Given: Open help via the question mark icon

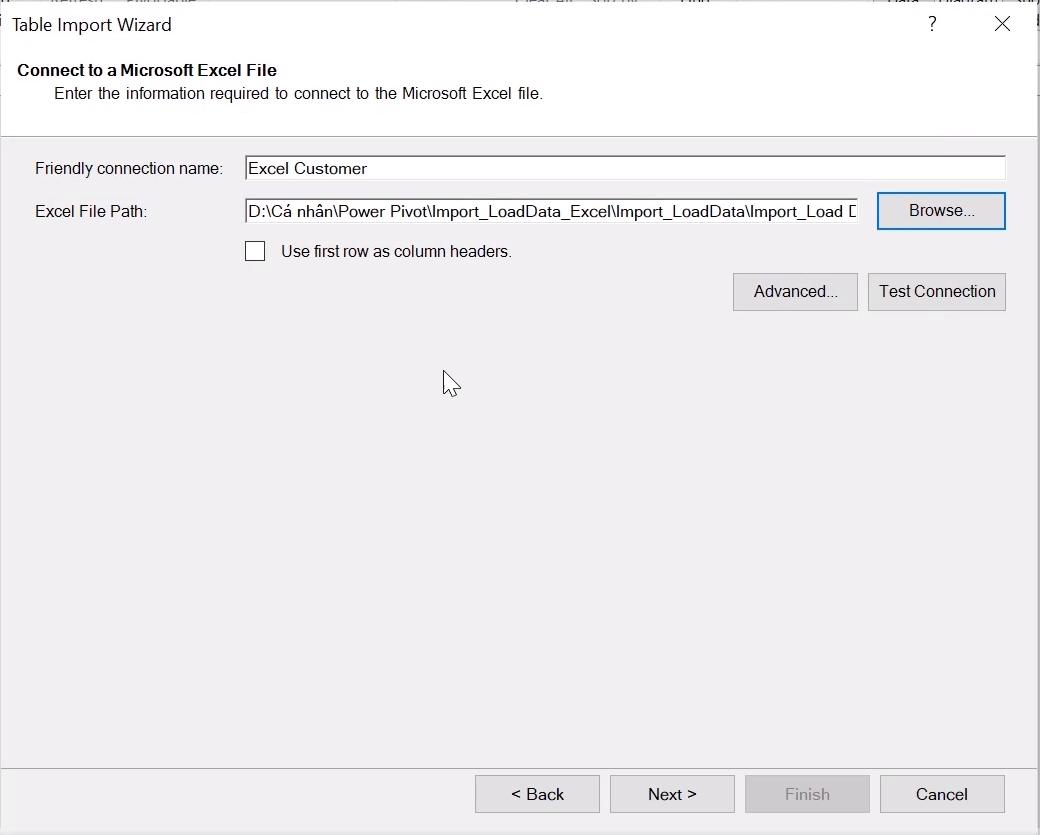Looking at the screenshot, I should [932, 24].
